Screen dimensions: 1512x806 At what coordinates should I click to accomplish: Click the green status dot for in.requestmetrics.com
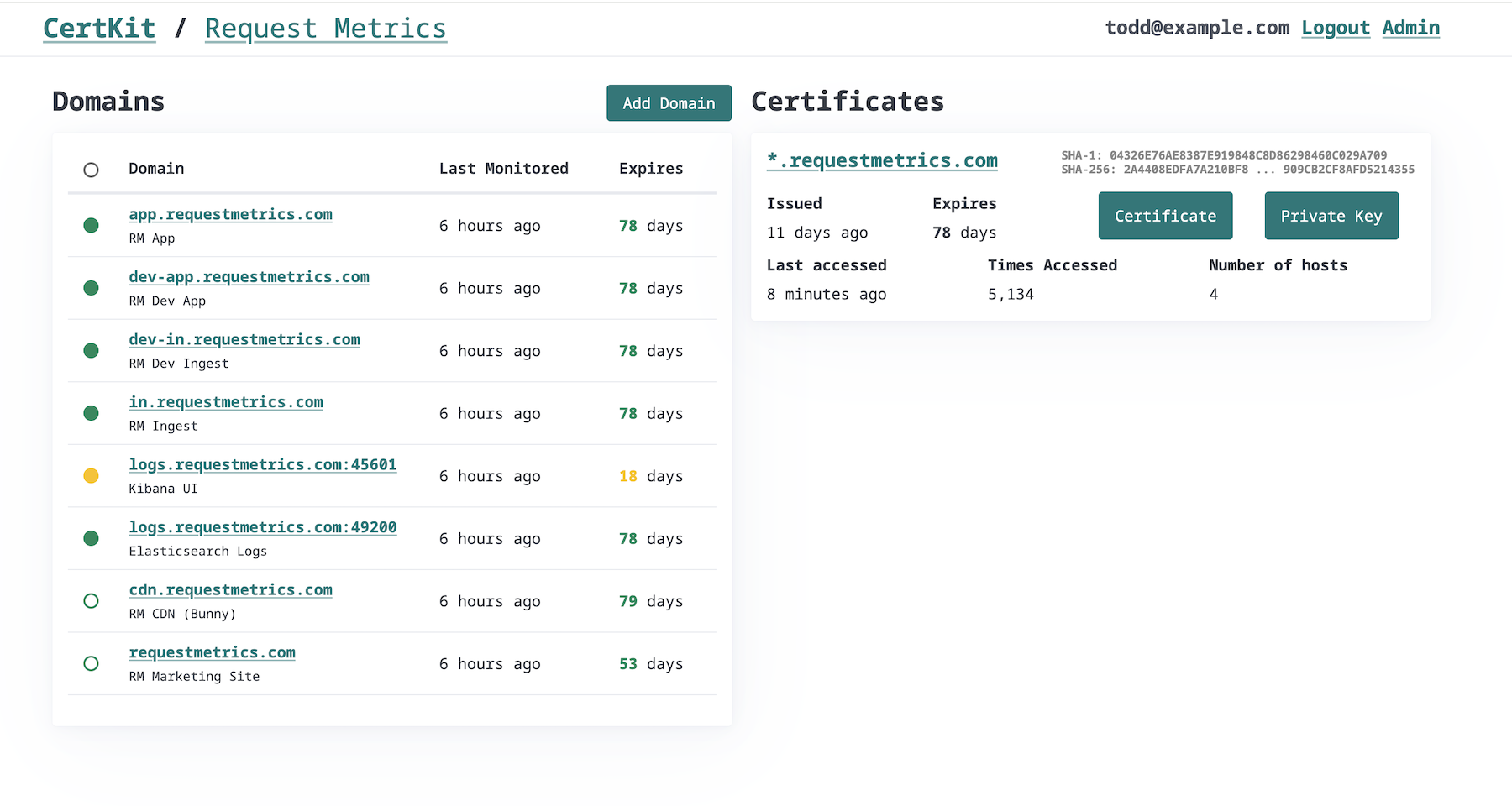[92, 413]
